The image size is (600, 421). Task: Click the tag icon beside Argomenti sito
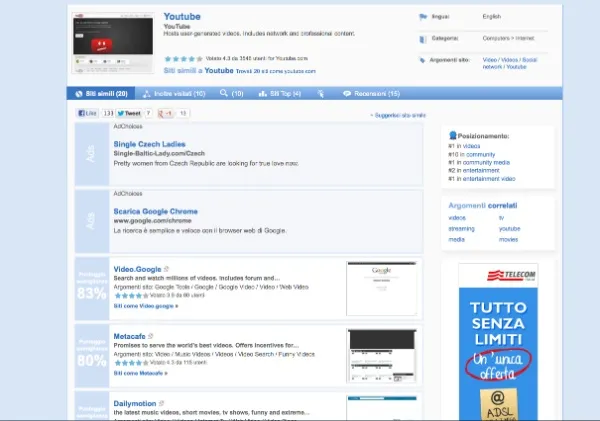[x=422, y=60]
